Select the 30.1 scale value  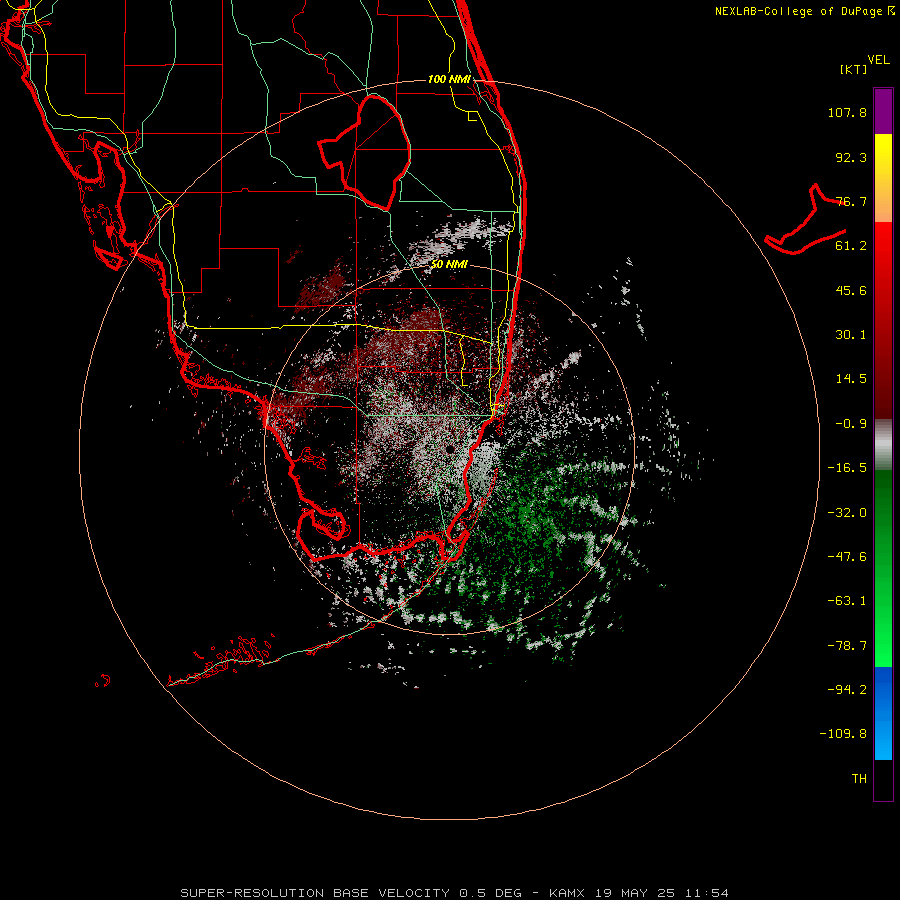click(x=851, y=335)
